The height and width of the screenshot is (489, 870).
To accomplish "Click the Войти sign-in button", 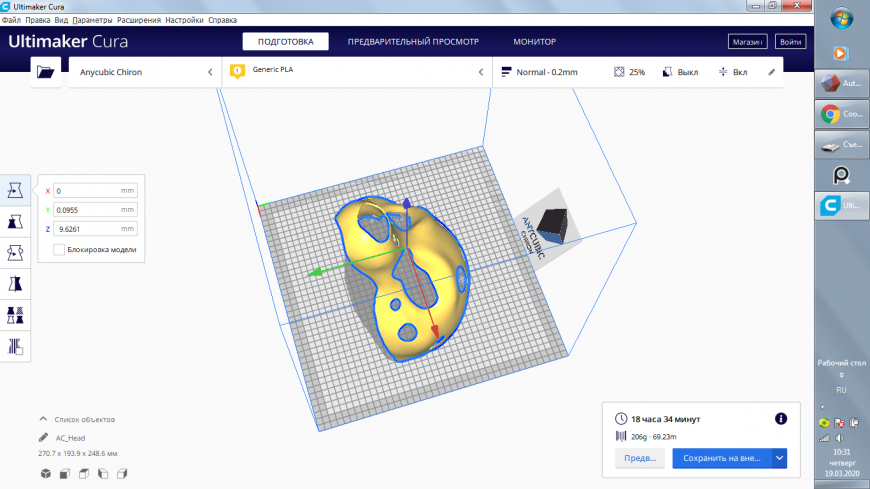I will [x=790, y=42].
